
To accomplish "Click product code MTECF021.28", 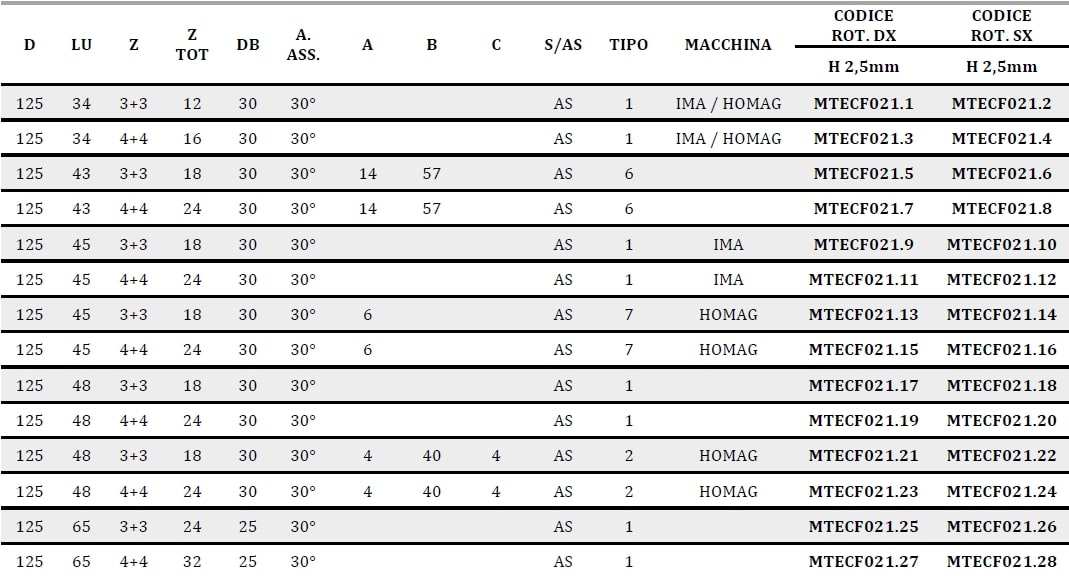I will tap(1002, 562).
